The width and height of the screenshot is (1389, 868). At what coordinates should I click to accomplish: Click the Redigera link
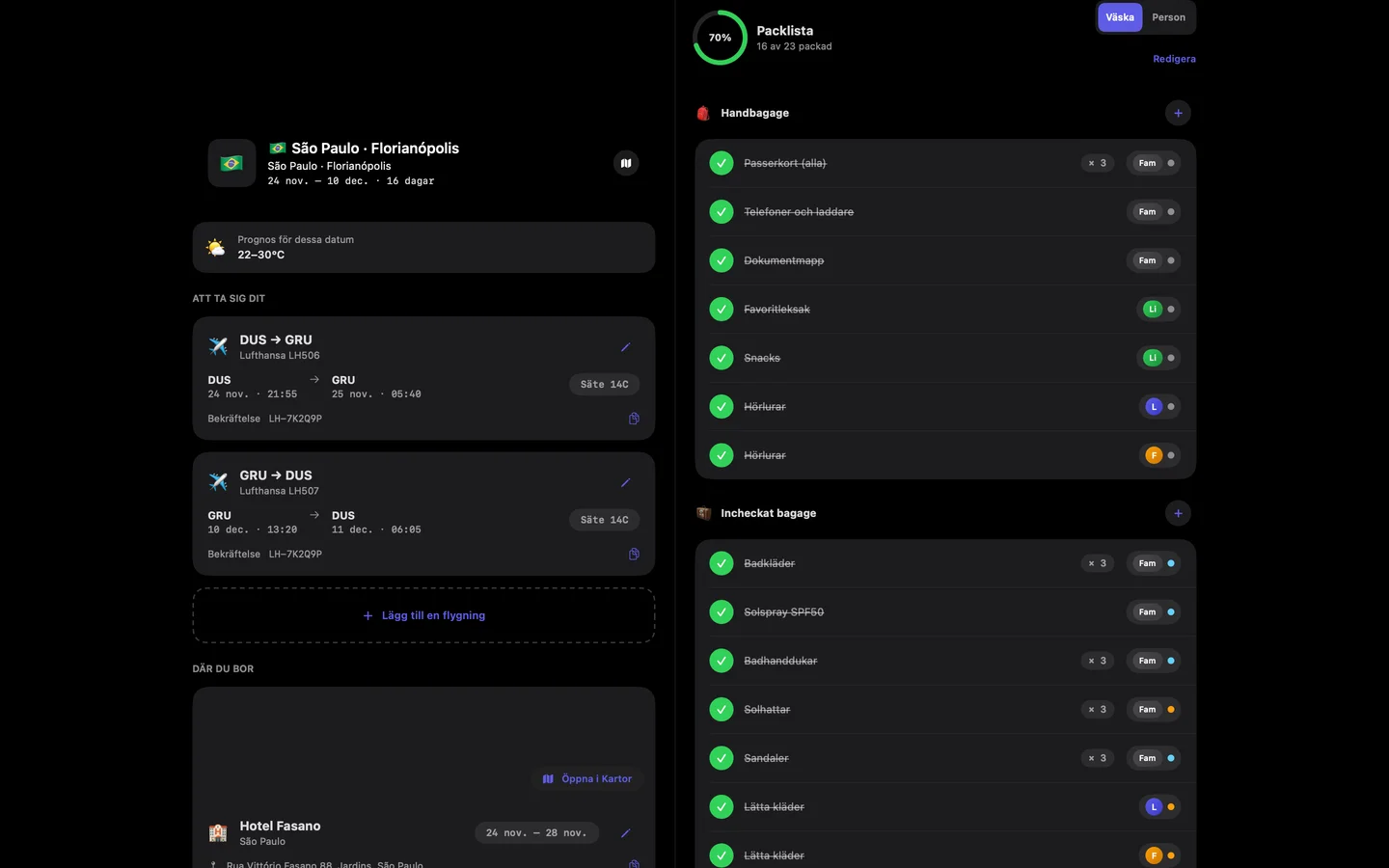(x=1174, y=59)
